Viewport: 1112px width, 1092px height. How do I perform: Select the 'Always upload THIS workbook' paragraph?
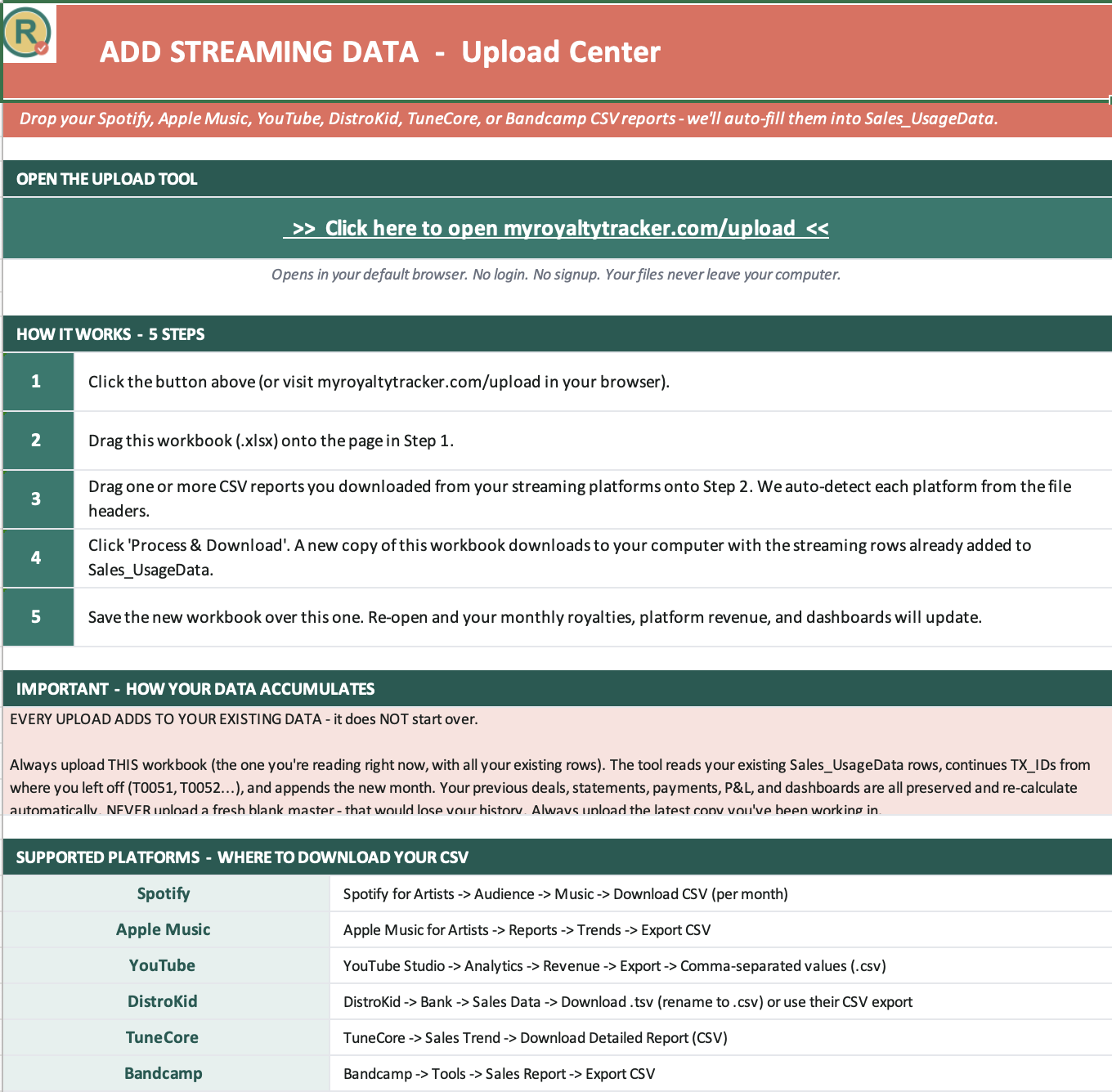(550, 787)
